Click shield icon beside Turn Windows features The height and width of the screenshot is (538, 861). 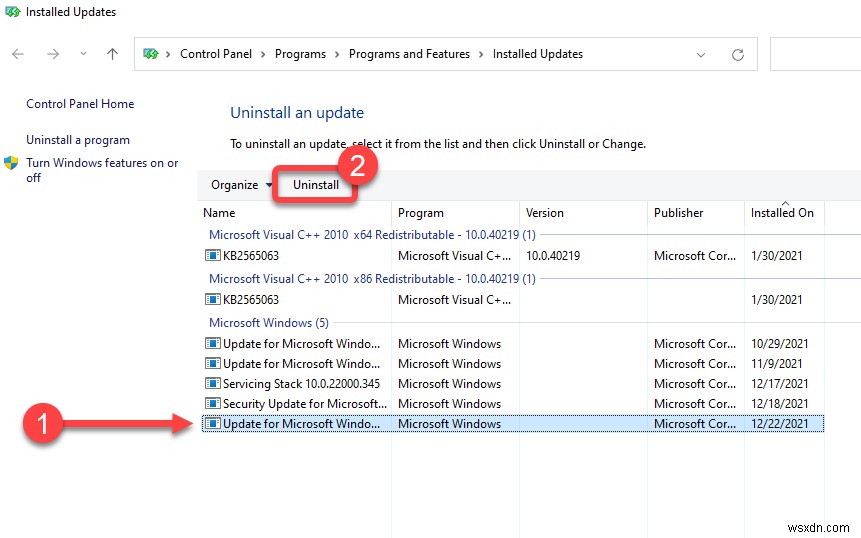point(11,163)
